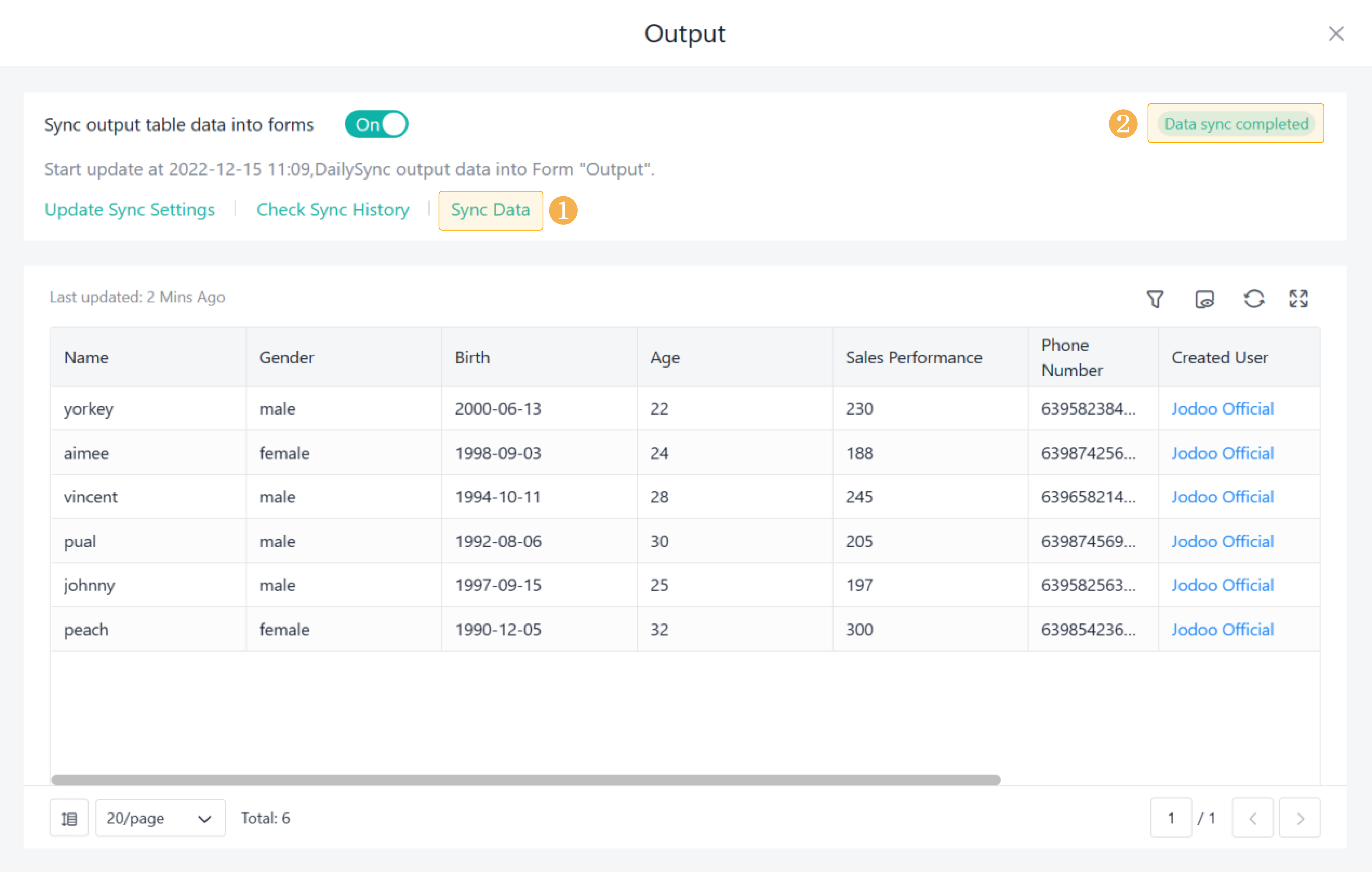Turn off sync output table toggle
The image size is (1372, 872).
[x=377, y=124]
